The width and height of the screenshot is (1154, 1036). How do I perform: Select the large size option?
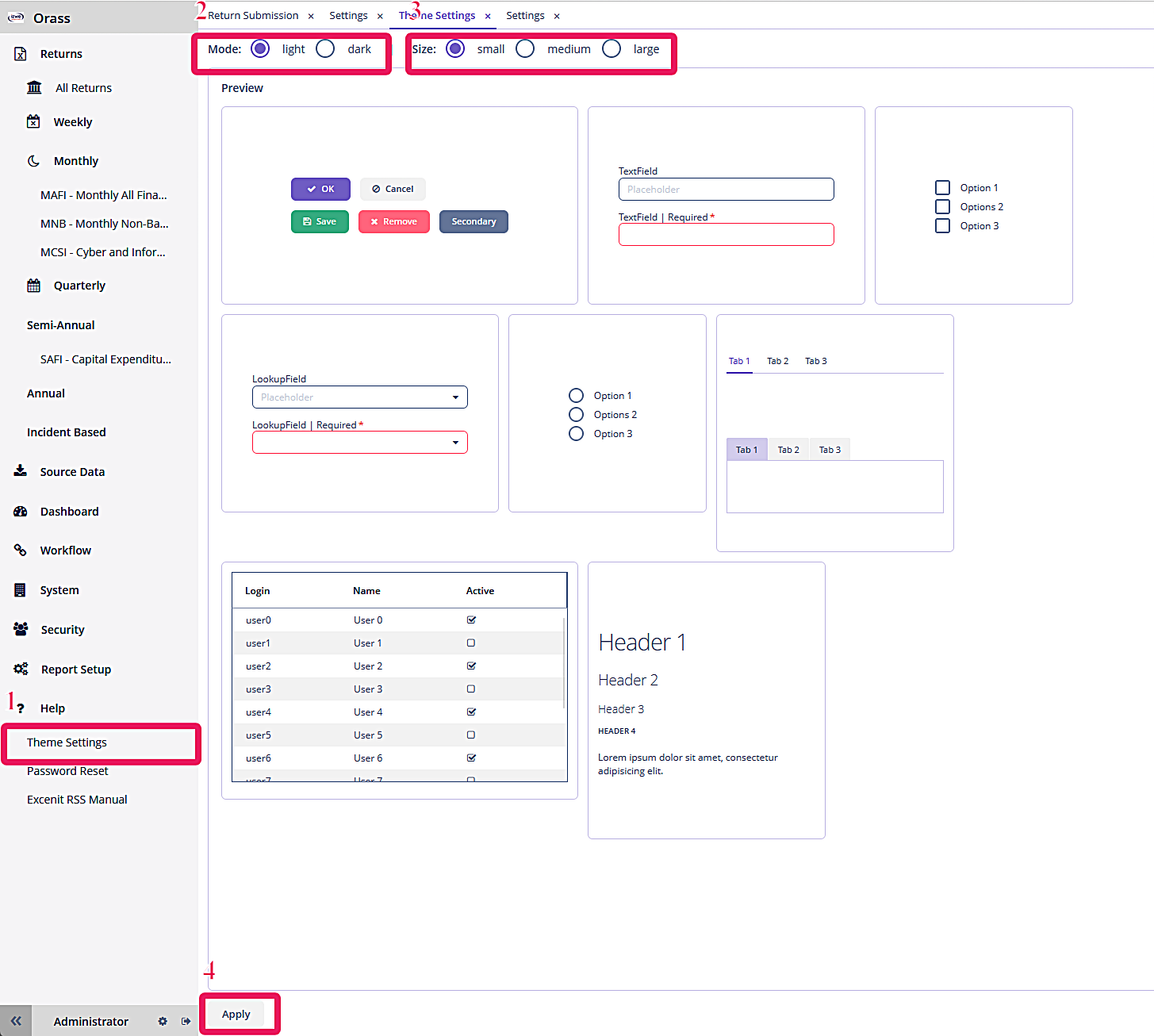[x=612, y=48]
